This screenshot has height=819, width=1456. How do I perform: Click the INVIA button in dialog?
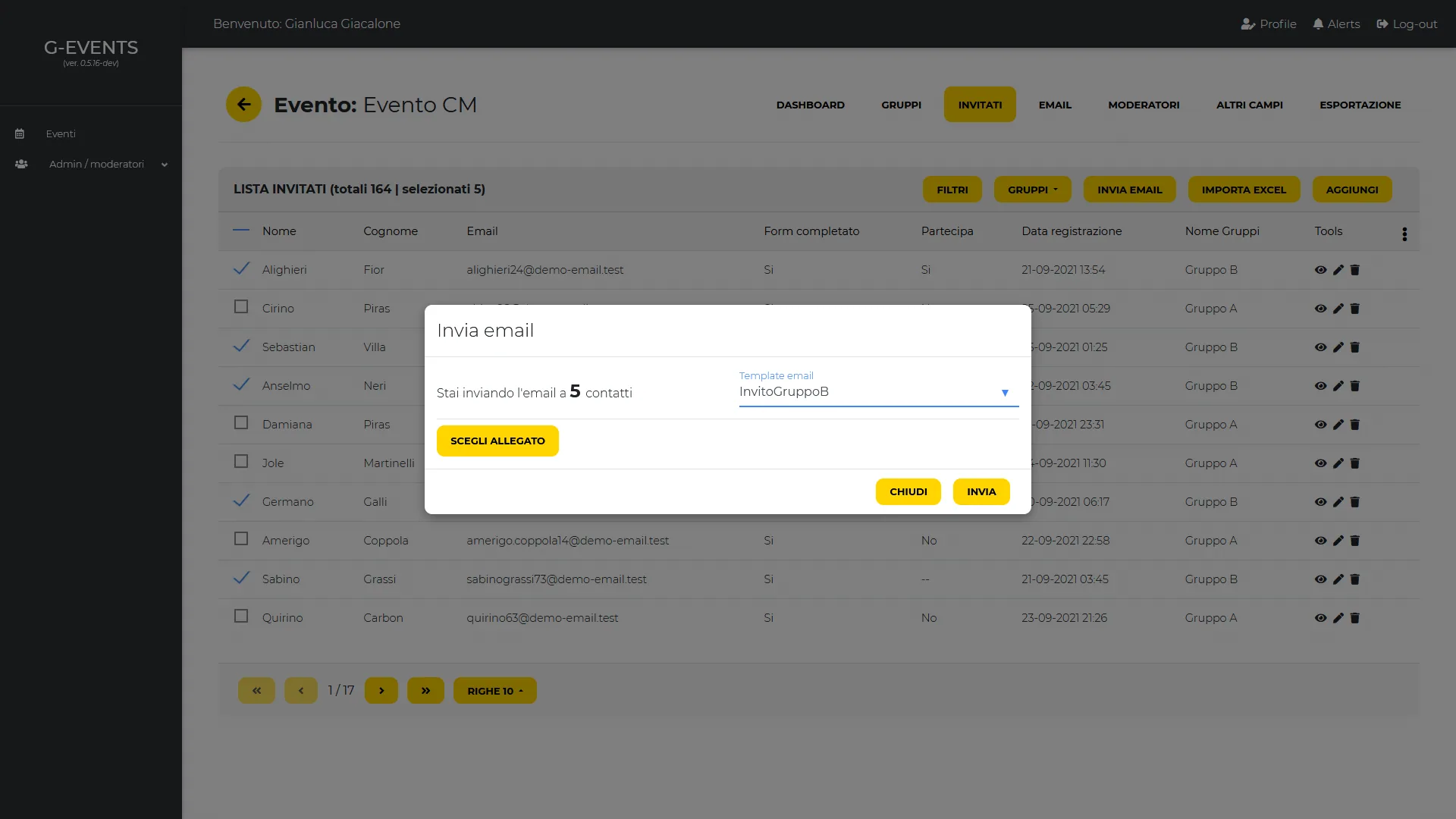click(981, 491)
